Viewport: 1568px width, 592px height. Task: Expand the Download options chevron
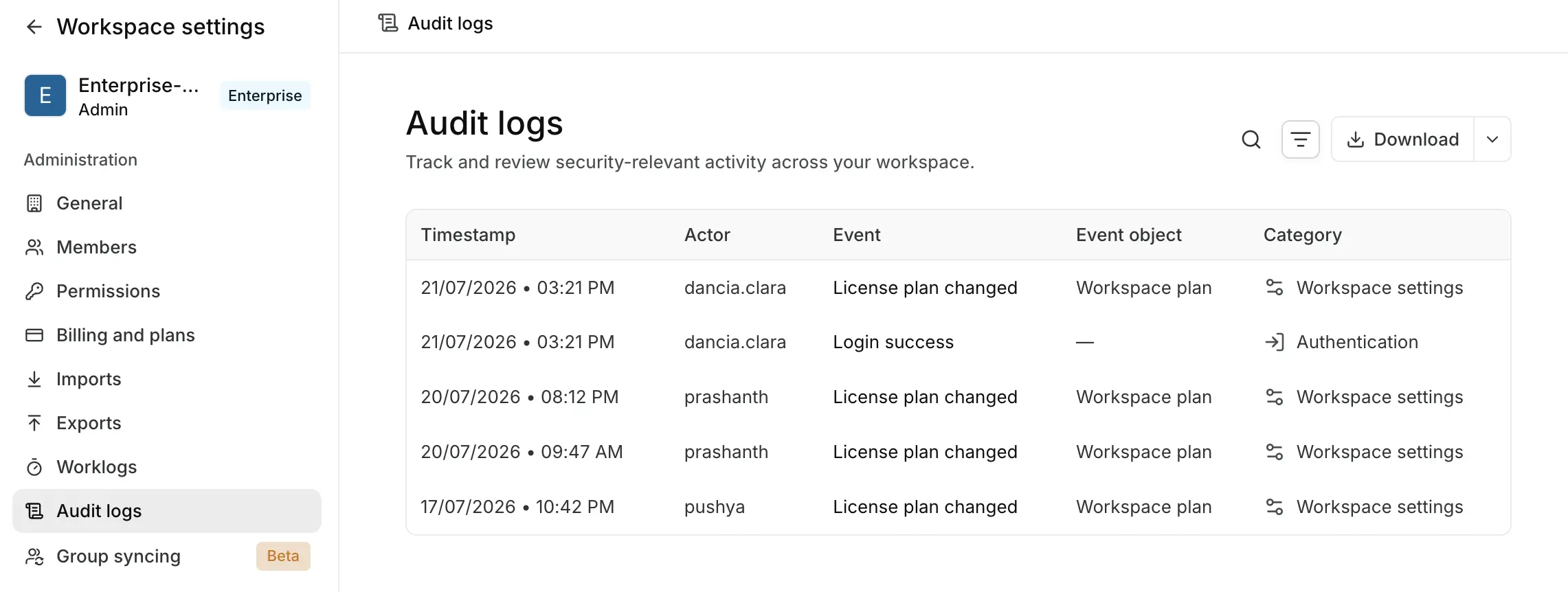click(1492, 139)
